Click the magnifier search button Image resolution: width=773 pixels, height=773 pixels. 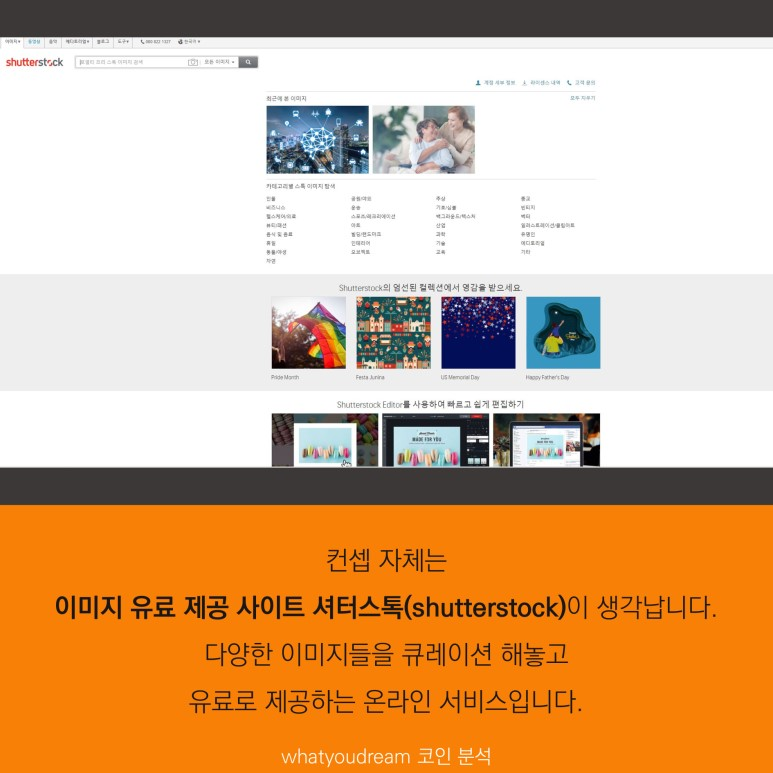[x=248, y=62]
